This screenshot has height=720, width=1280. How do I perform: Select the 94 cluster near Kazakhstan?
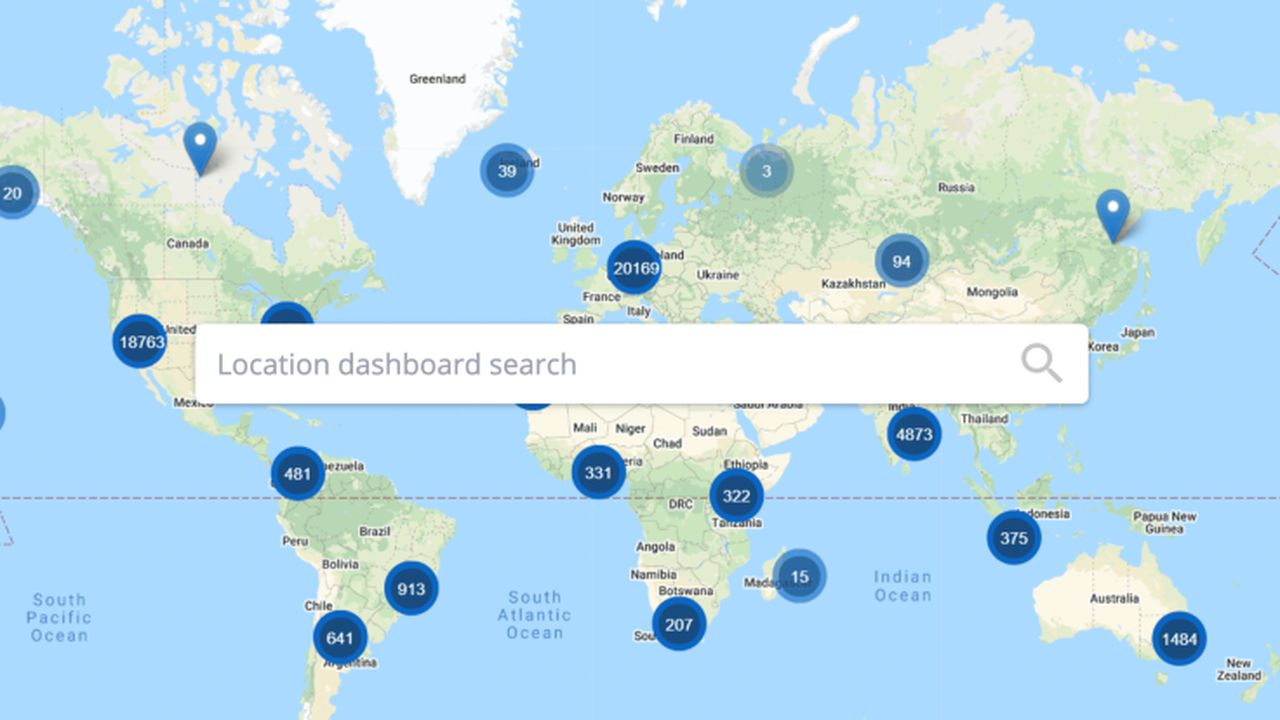[902, 262]
